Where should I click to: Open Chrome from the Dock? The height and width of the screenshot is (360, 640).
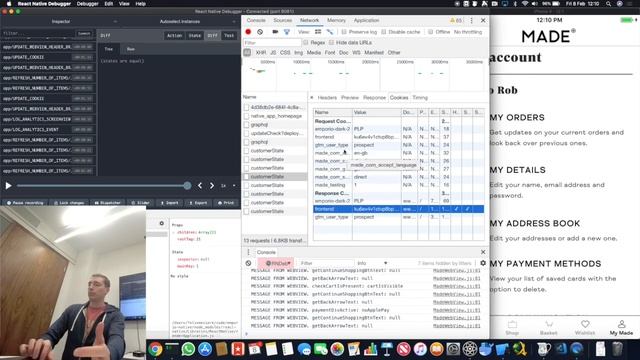coord(155,349)
